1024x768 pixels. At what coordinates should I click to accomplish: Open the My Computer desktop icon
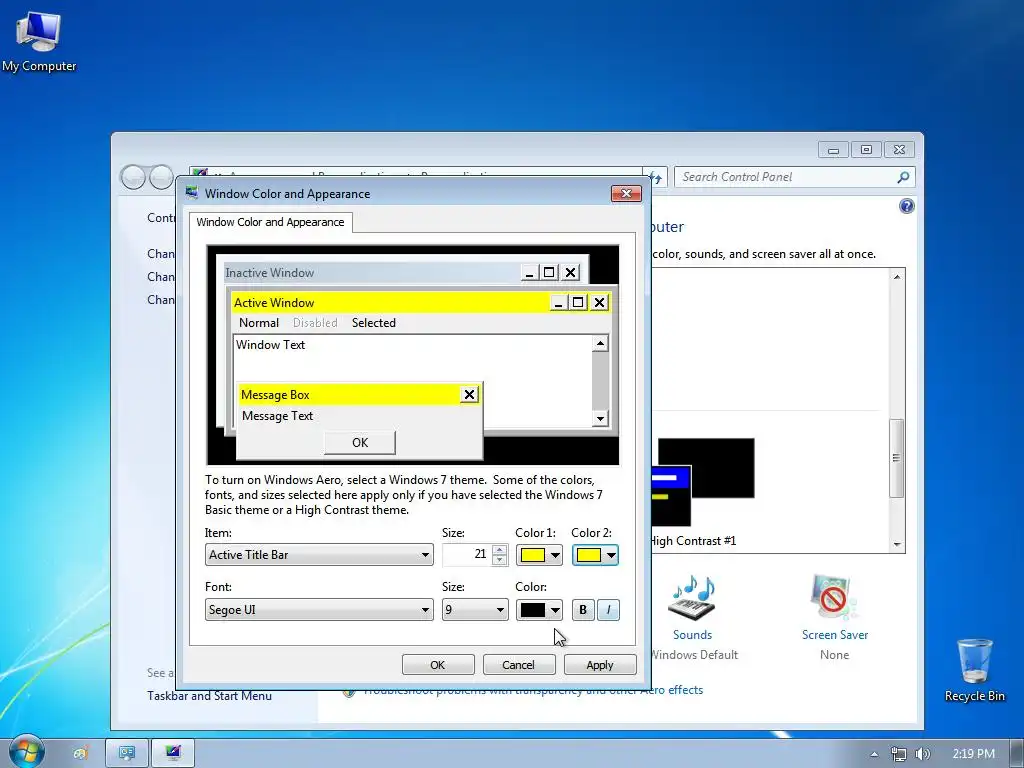(x=39, y=40)
